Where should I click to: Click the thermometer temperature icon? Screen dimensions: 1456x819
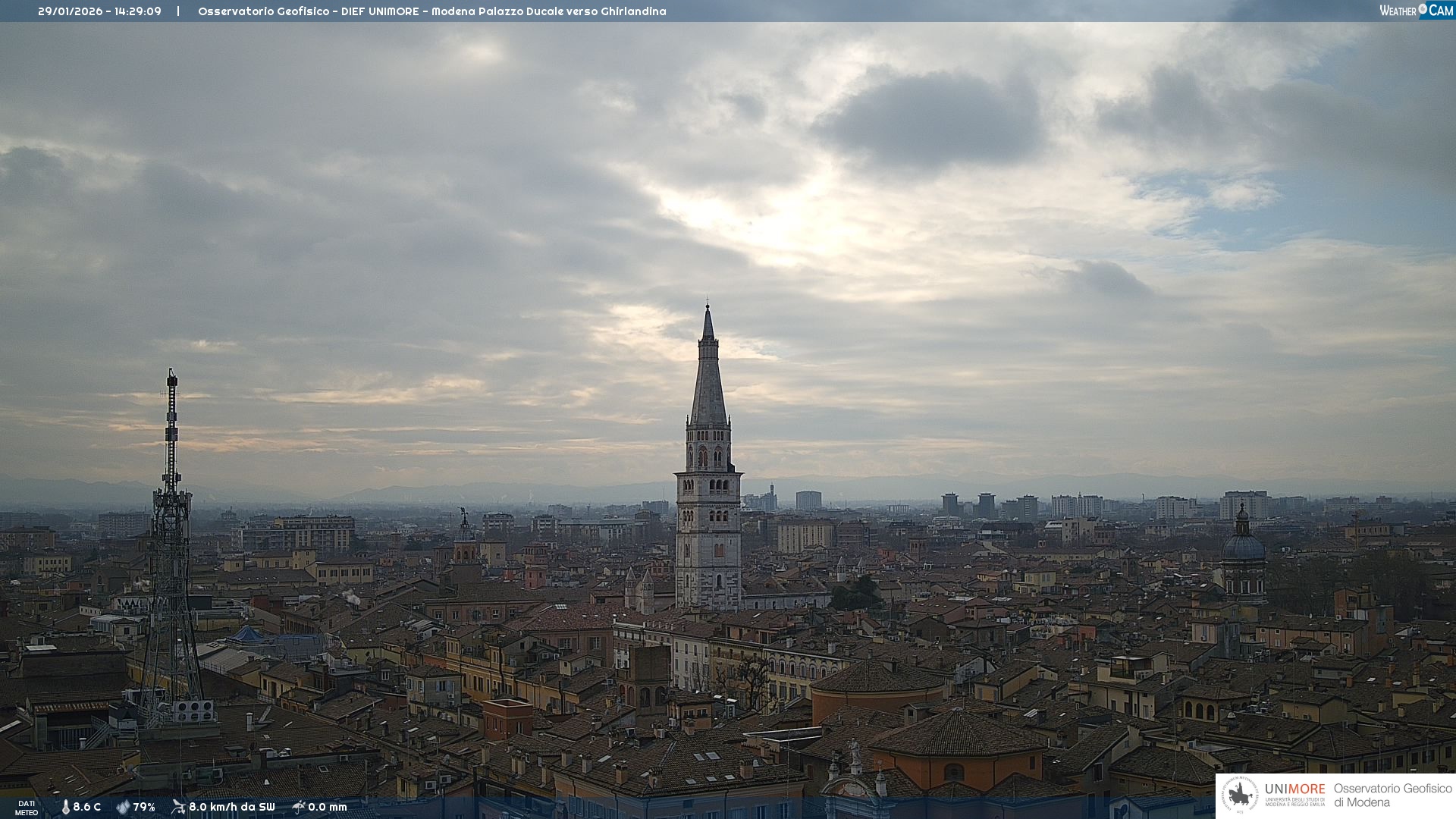click(65, 808)
